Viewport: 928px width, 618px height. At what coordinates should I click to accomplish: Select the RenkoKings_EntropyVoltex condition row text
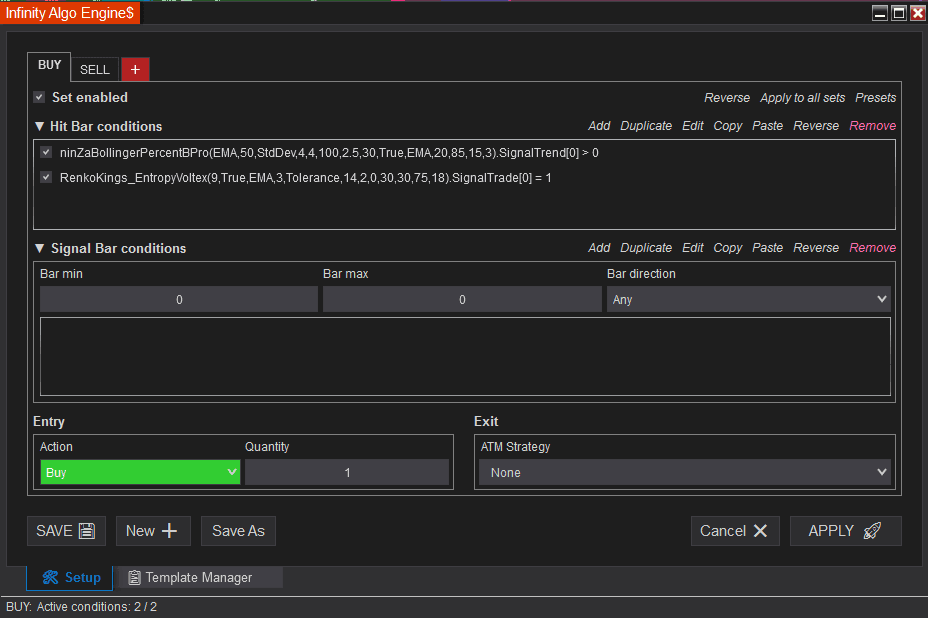[x=305, y=178]
